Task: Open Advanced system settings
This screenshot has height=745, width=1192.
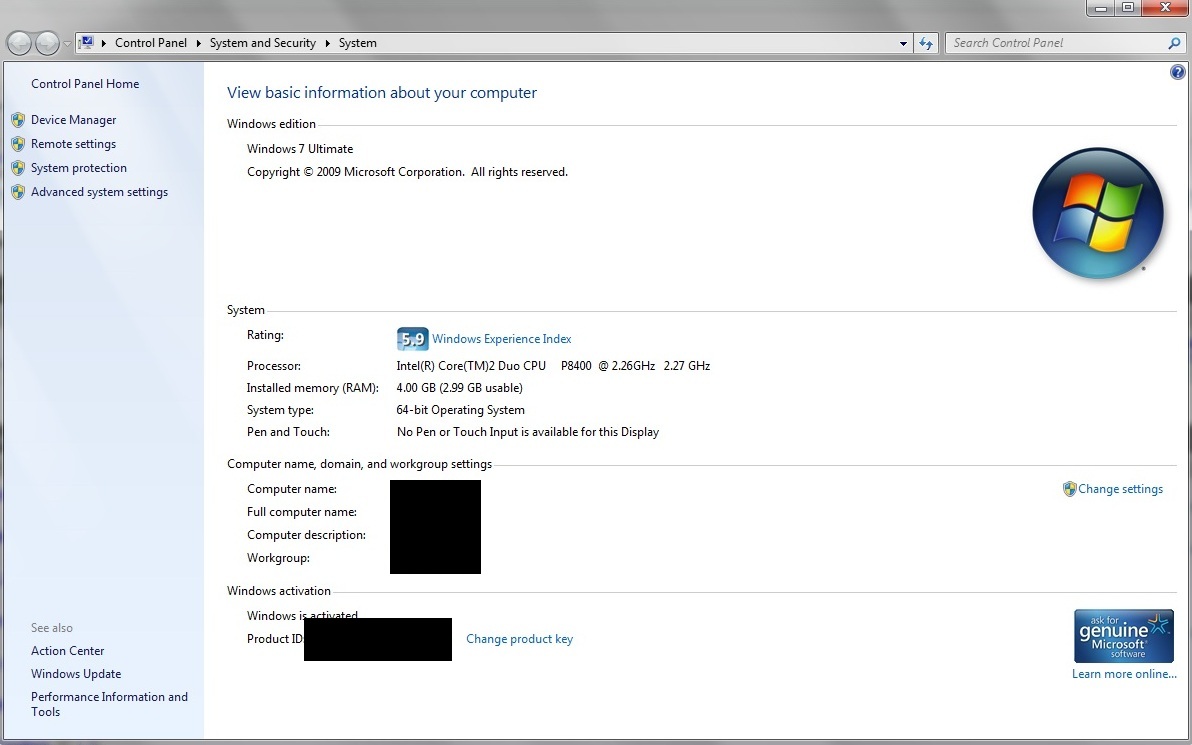Action: 100,192
